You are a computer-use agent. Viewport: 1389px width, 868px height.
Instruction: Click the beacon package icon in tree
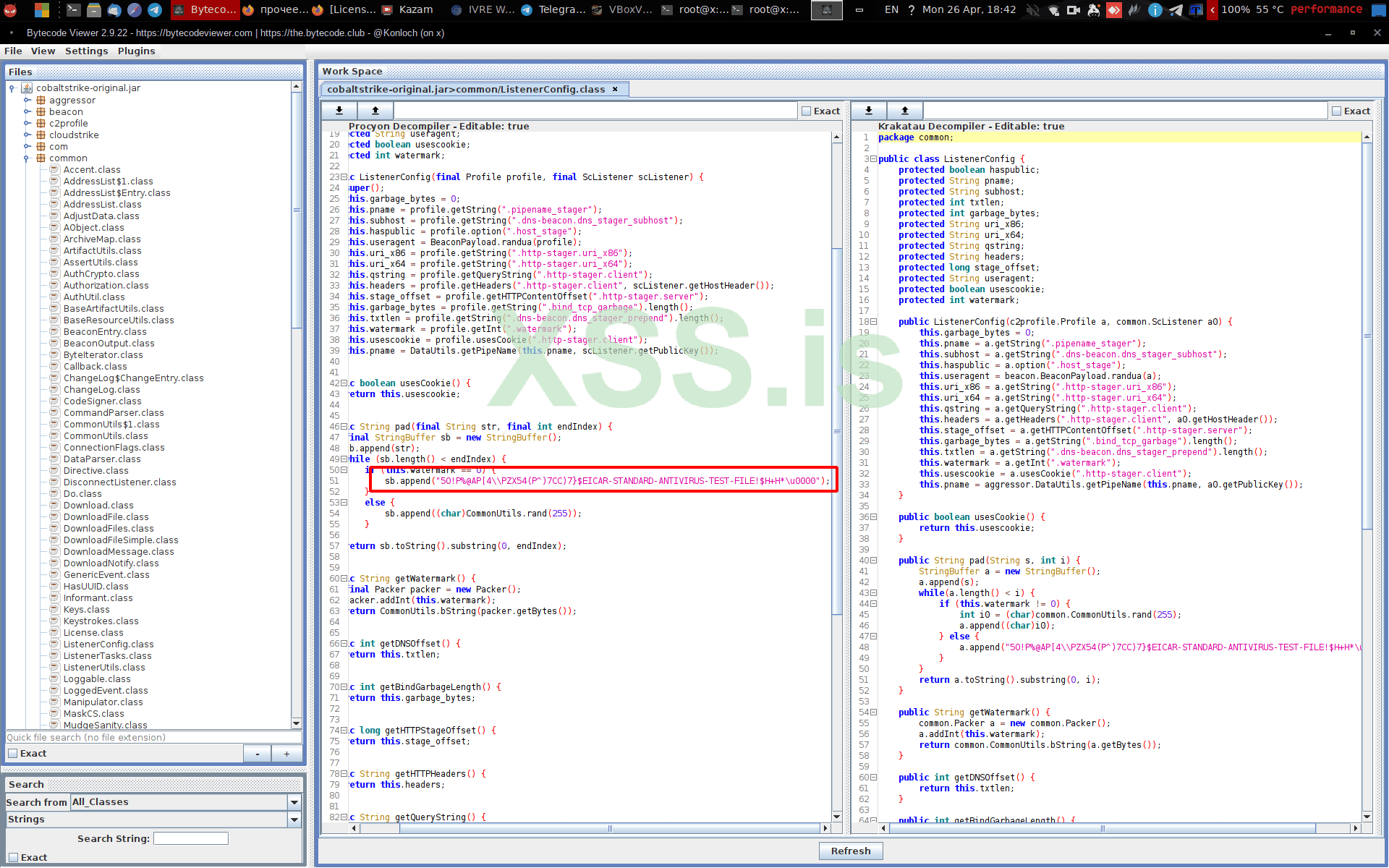pos(41,112)
